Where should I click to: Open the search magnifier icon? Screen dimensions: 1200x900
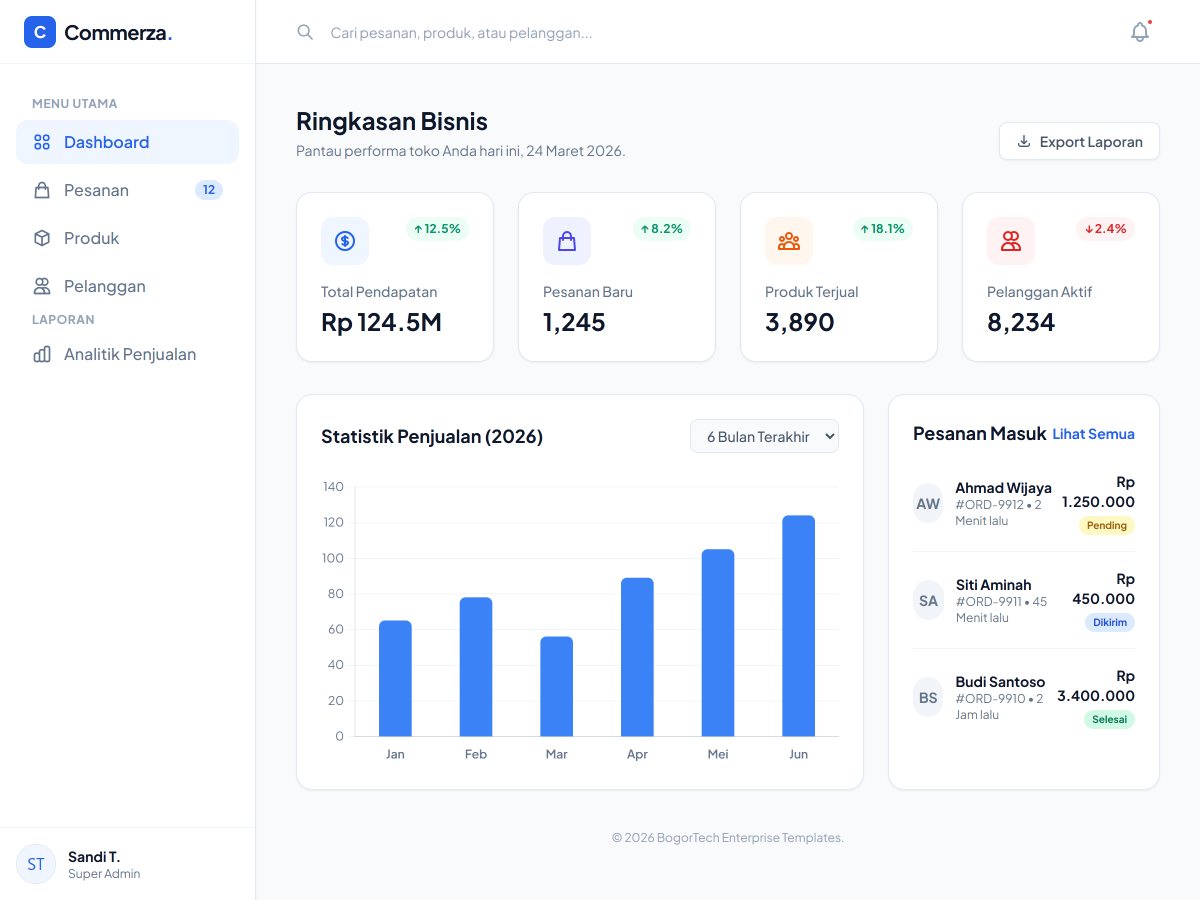tap(305, 32)
